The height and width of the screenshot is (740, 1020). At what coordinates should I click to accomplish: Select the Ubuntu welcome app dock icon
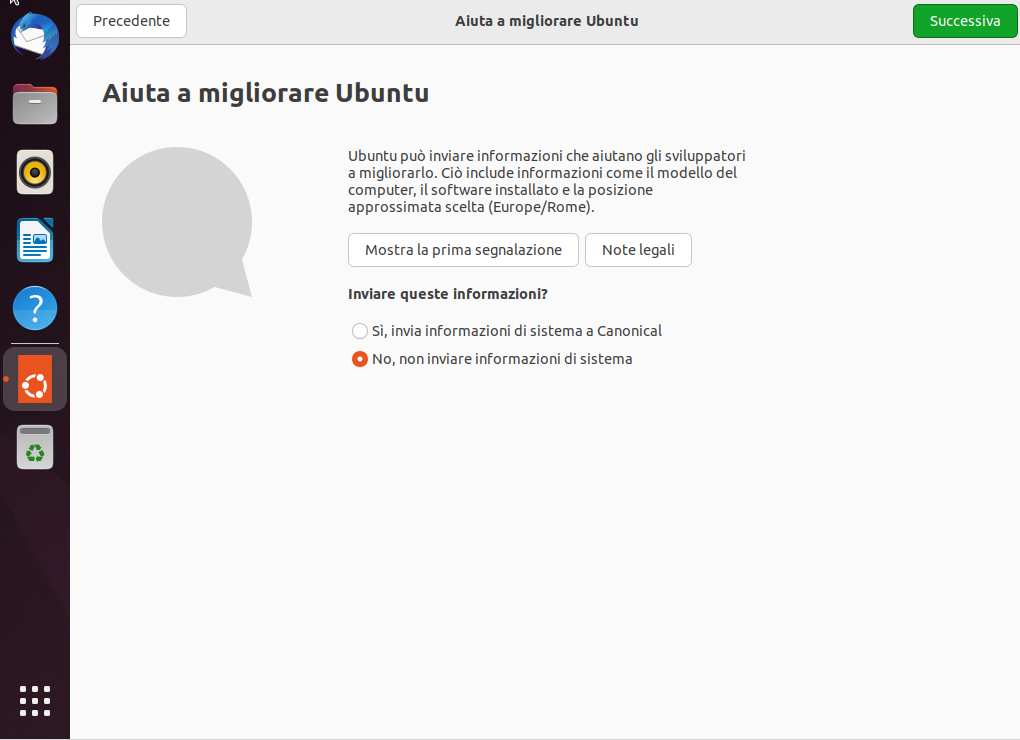tap(35, 379)
